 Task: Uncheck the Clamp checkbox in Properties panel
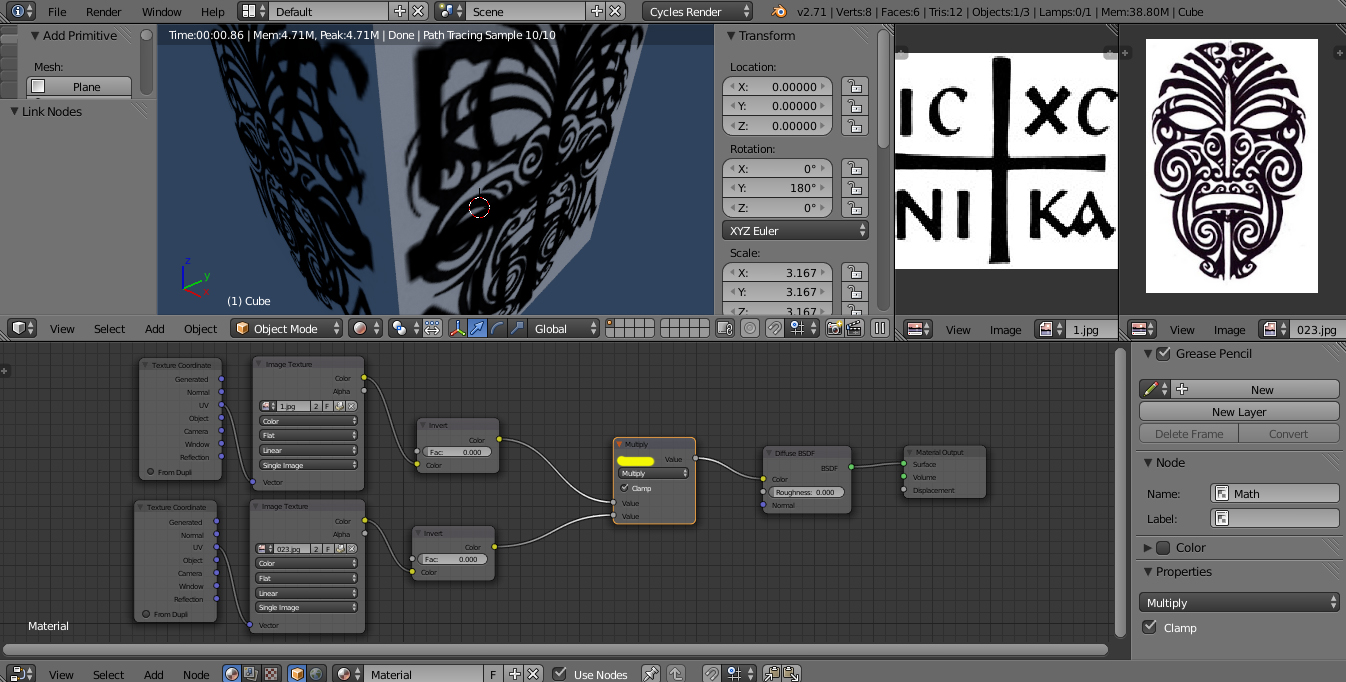click(1150, 627)
